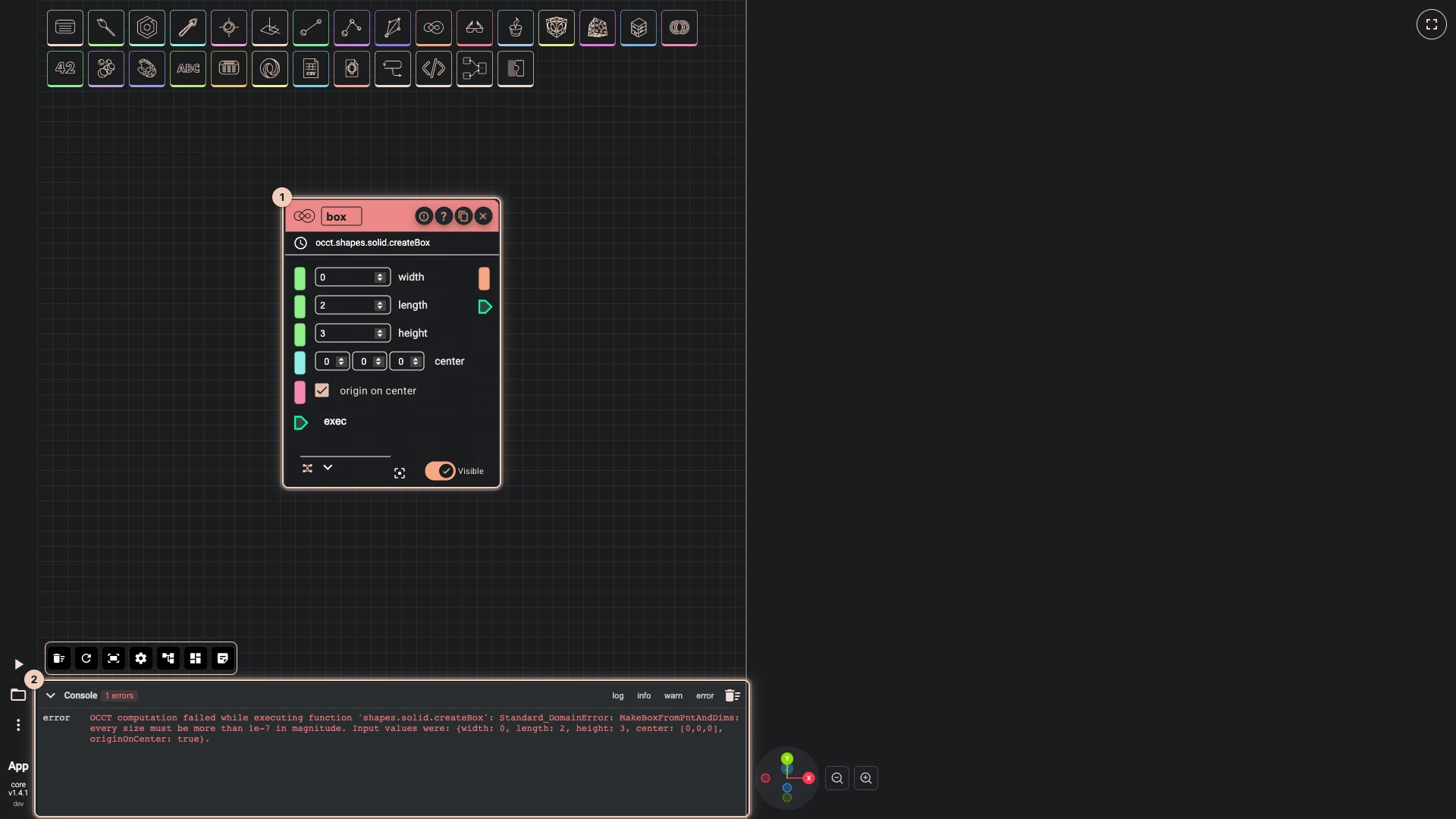Collapse the Console panel with its chevron
Screen dimensions: 1456x819
click(x=51, y=695)
